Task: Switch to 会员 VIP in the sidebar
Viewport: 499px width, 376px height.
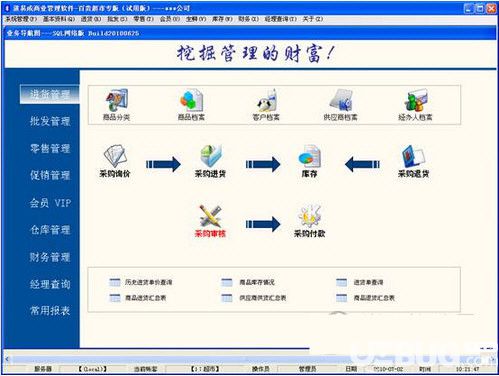Action: click(50, 203)
